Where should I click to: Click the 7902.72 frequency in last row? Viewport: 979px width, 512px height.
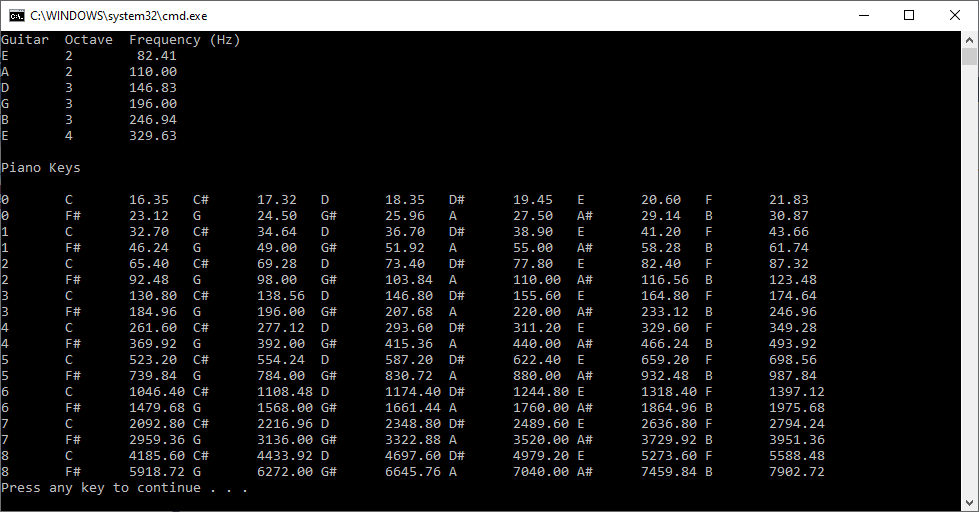pos(797,472)
